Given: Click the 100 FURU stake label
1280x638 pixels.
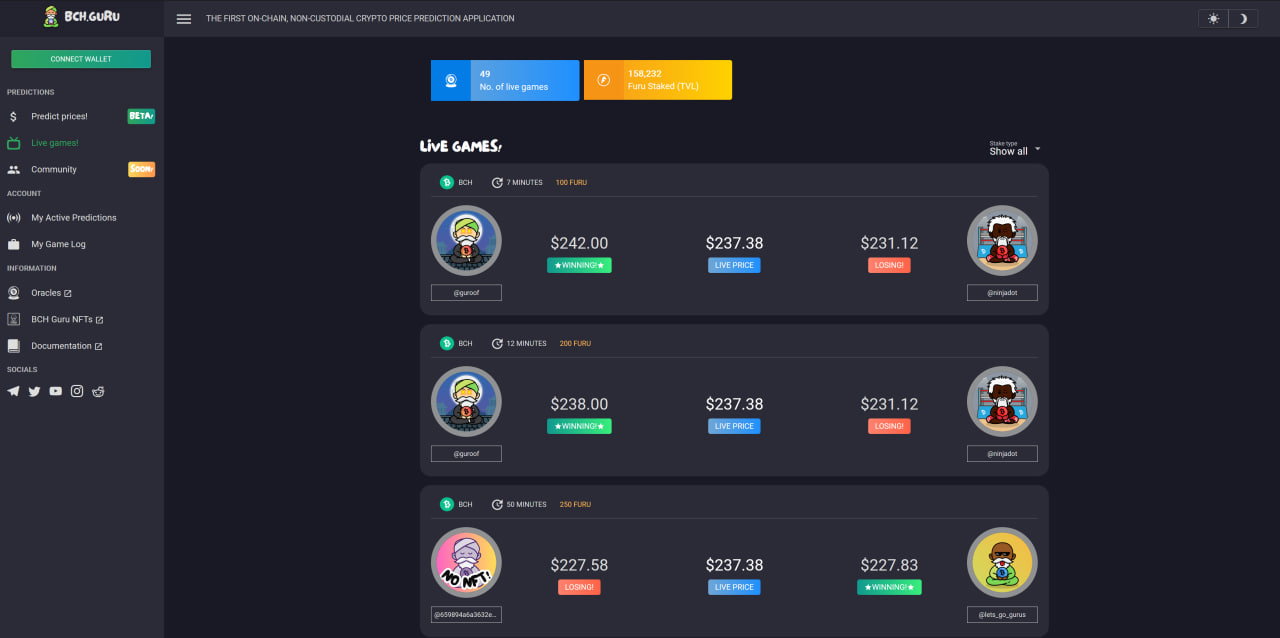Looking at the screenshot, I should 571,182.
